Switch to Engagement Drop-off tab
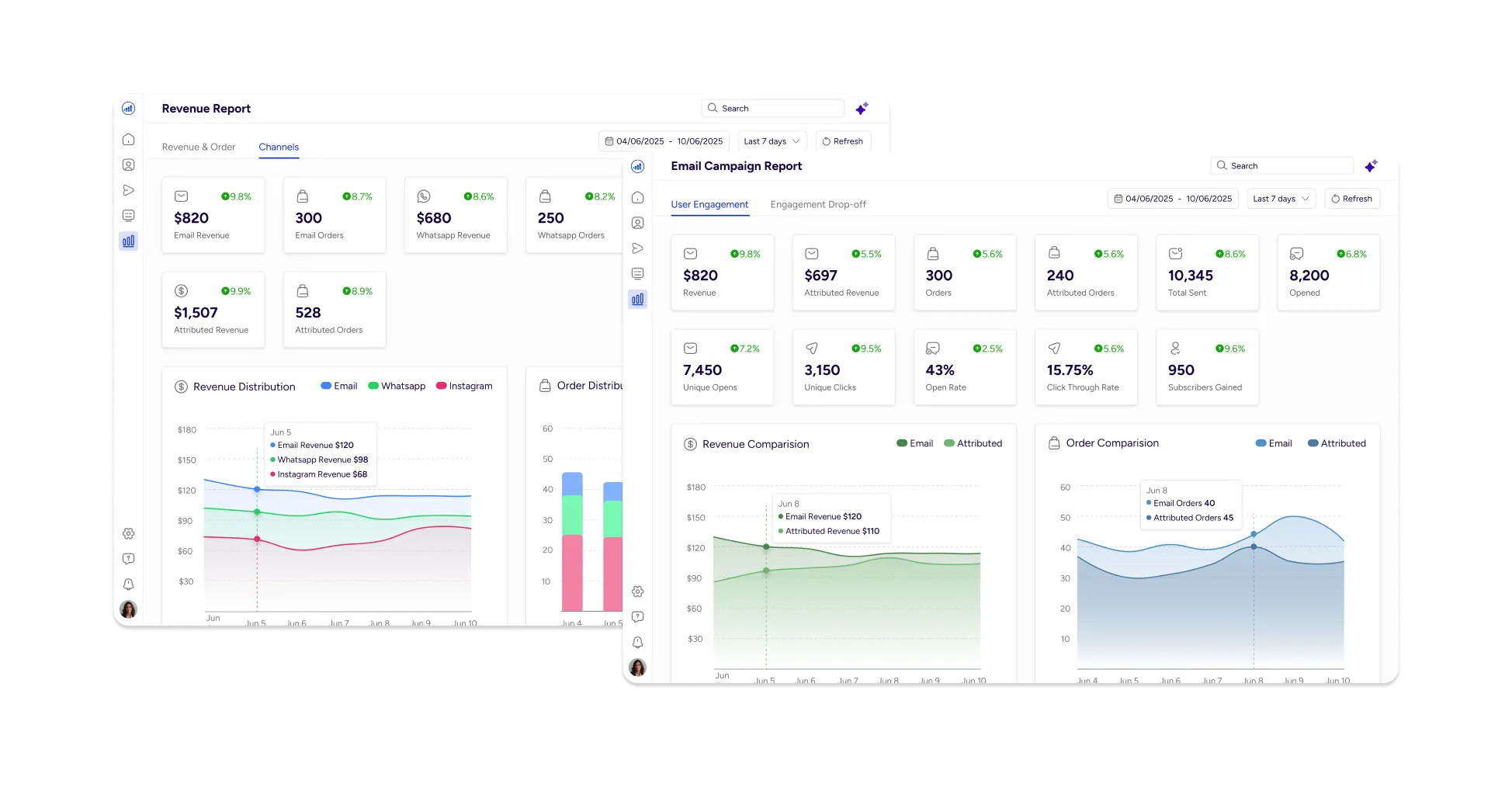This screenshot has height=798, width=1512. pyautogui.click(x=818, y=205)
